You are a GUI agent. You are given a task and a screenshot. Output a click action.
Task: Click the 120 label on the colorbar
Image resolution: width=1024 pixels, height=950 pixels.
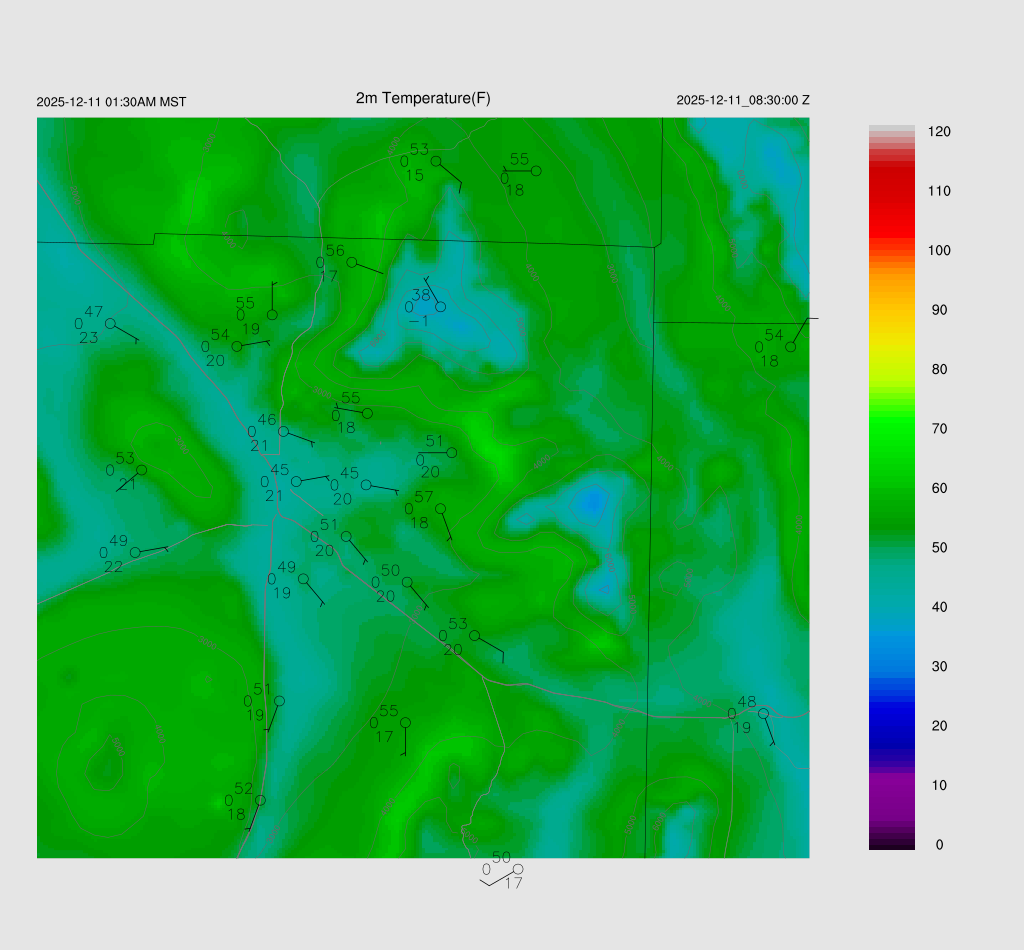(939, 132)
